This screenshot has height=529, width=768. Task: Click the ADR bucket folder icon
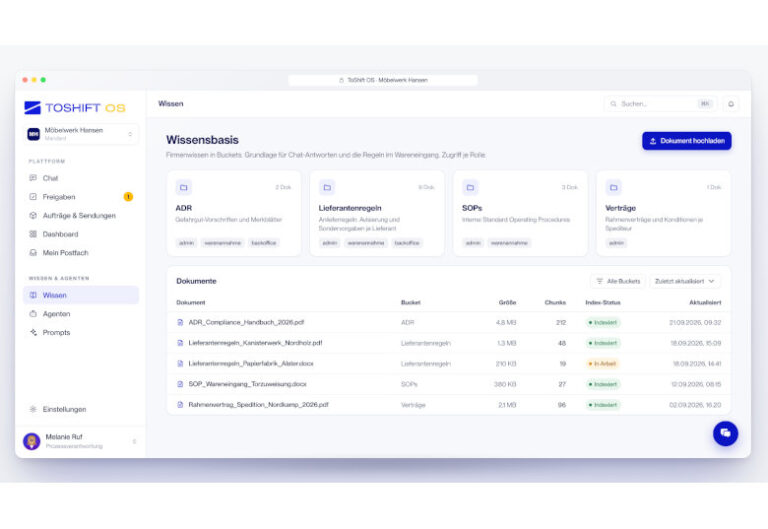click(x=184, y=187)
